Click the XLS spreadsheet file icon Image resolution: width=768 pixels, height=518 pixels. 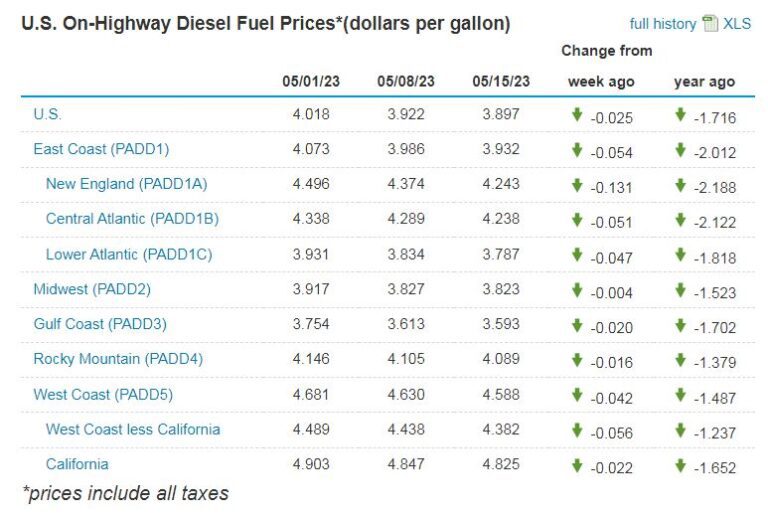711,23
